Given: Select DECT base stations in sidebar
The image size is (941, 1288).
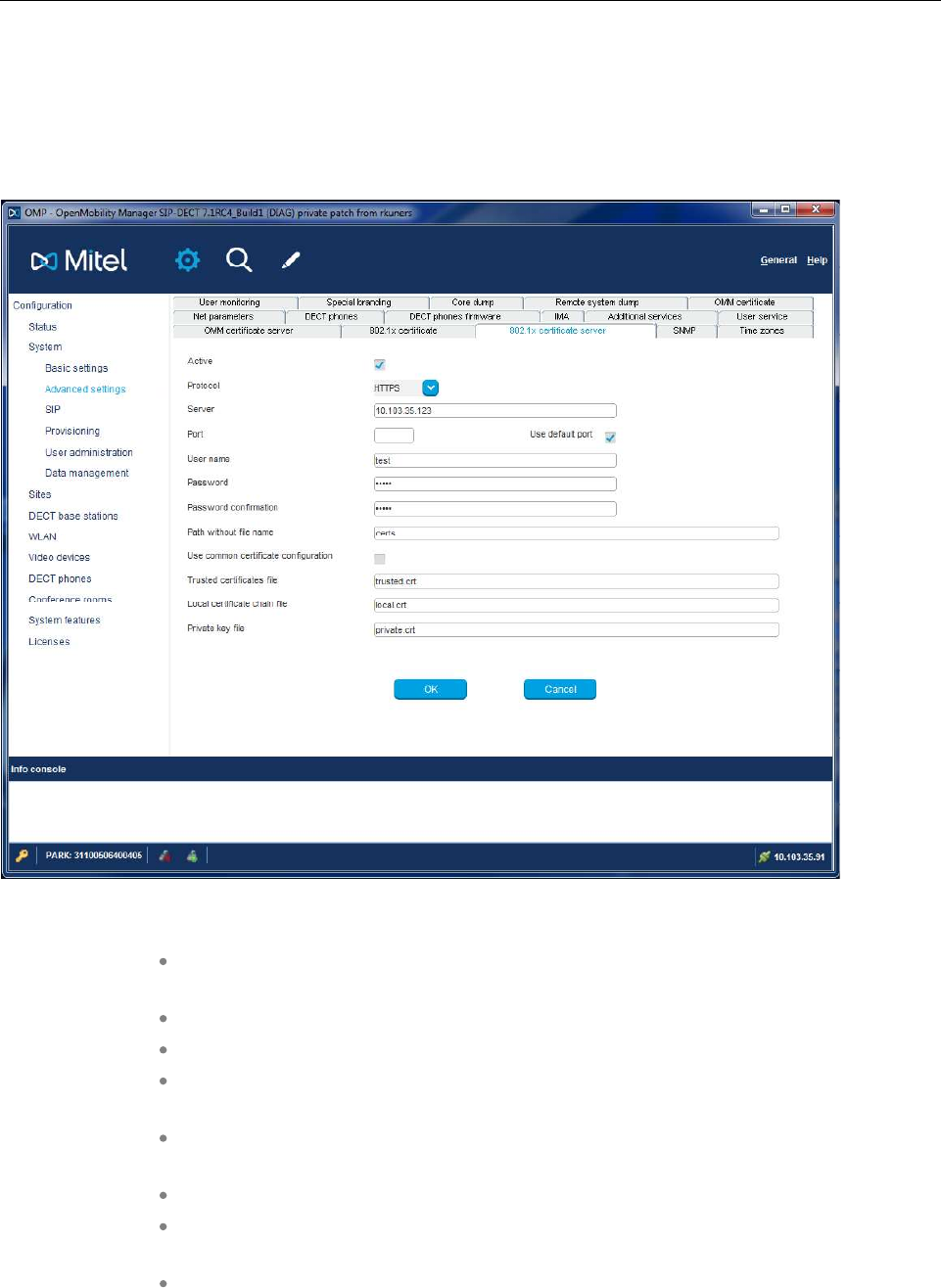Looking at the screenshot, I should [x=73, y=516].
